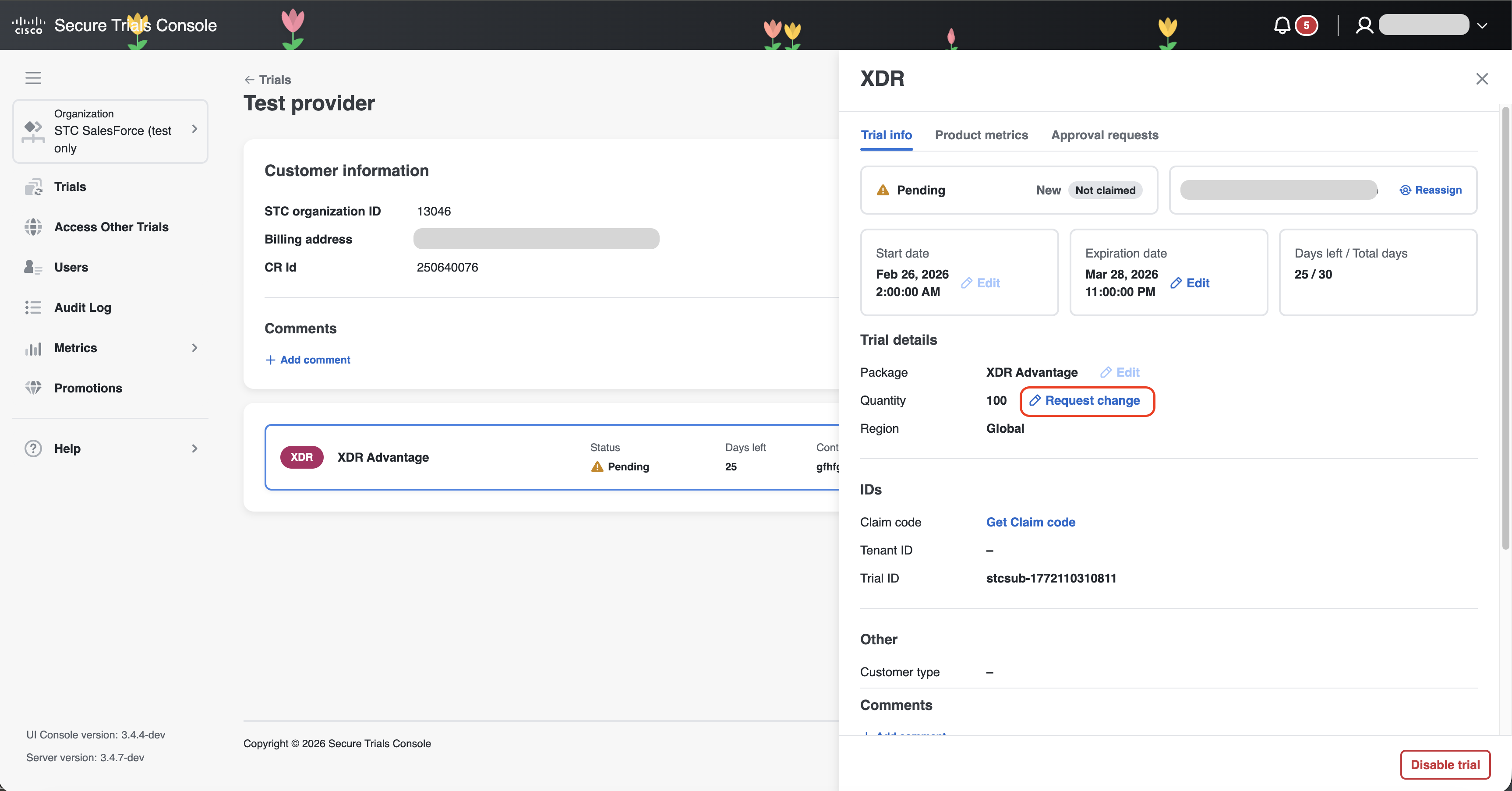The height and width of the screenshot is (791, 1512).
Task: Expand the Organization selector chevron
Action: tap(195, 128)
